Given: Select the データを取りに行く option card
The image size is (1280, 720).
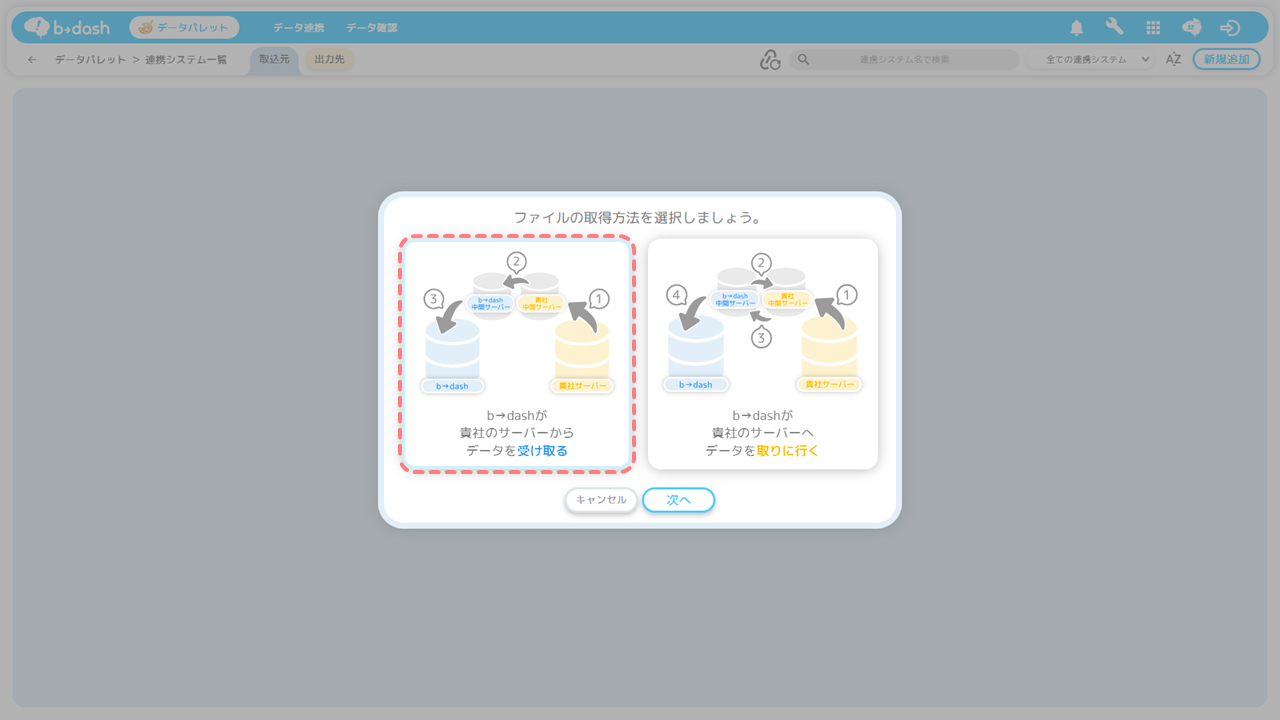Looking at the screenshot, I should [x=762, y=354].
